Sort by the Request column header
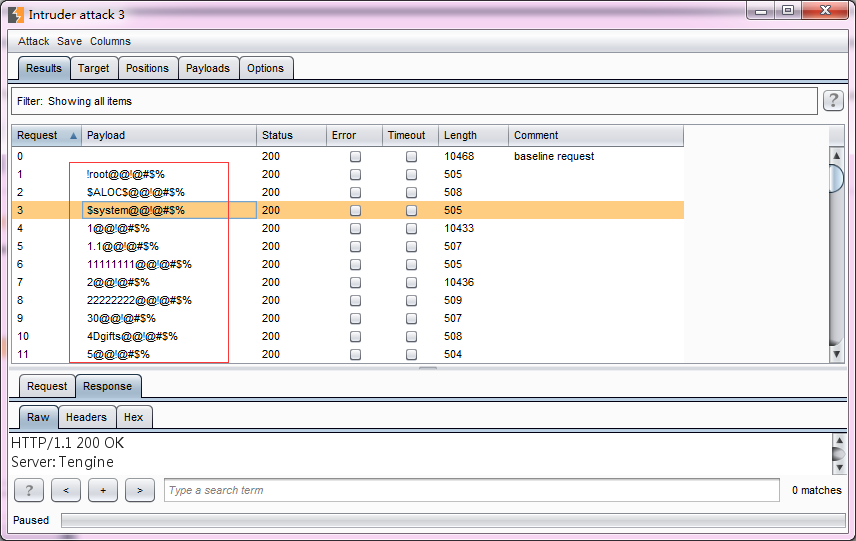This screenshot has height=541, width=856. click(45, 135)
